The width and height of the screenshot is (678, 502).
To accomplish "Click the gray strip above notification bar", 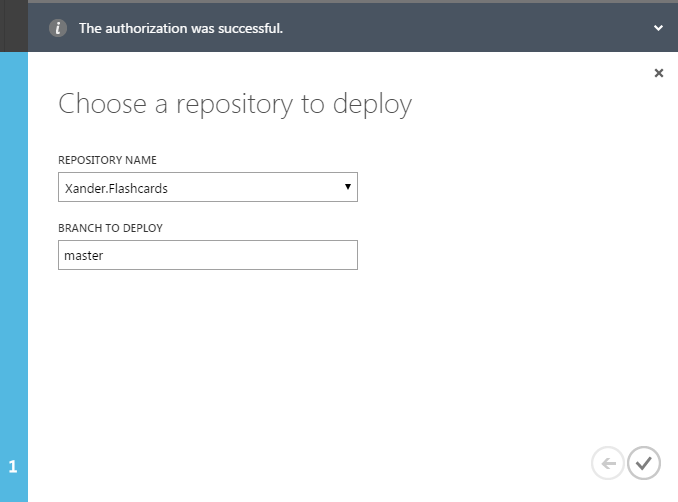I will 340,2.
